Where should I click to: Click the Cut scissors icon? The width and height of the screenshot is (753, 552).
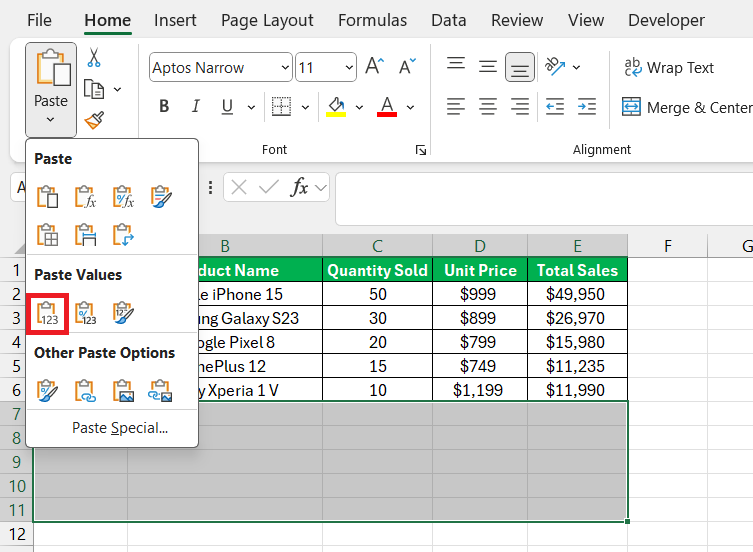(94, 57)
